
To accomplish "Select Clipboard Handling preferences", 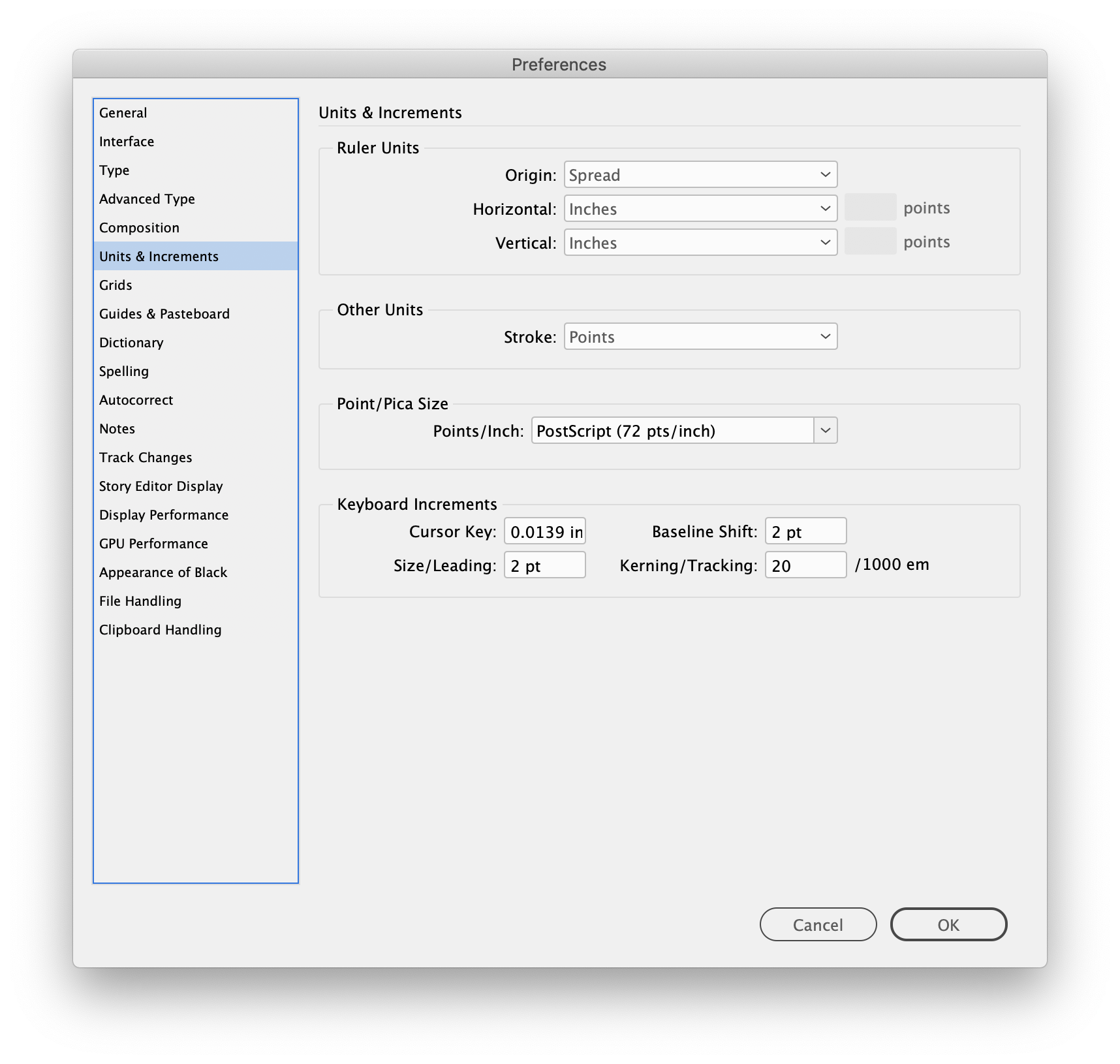I will coord(160,629).
